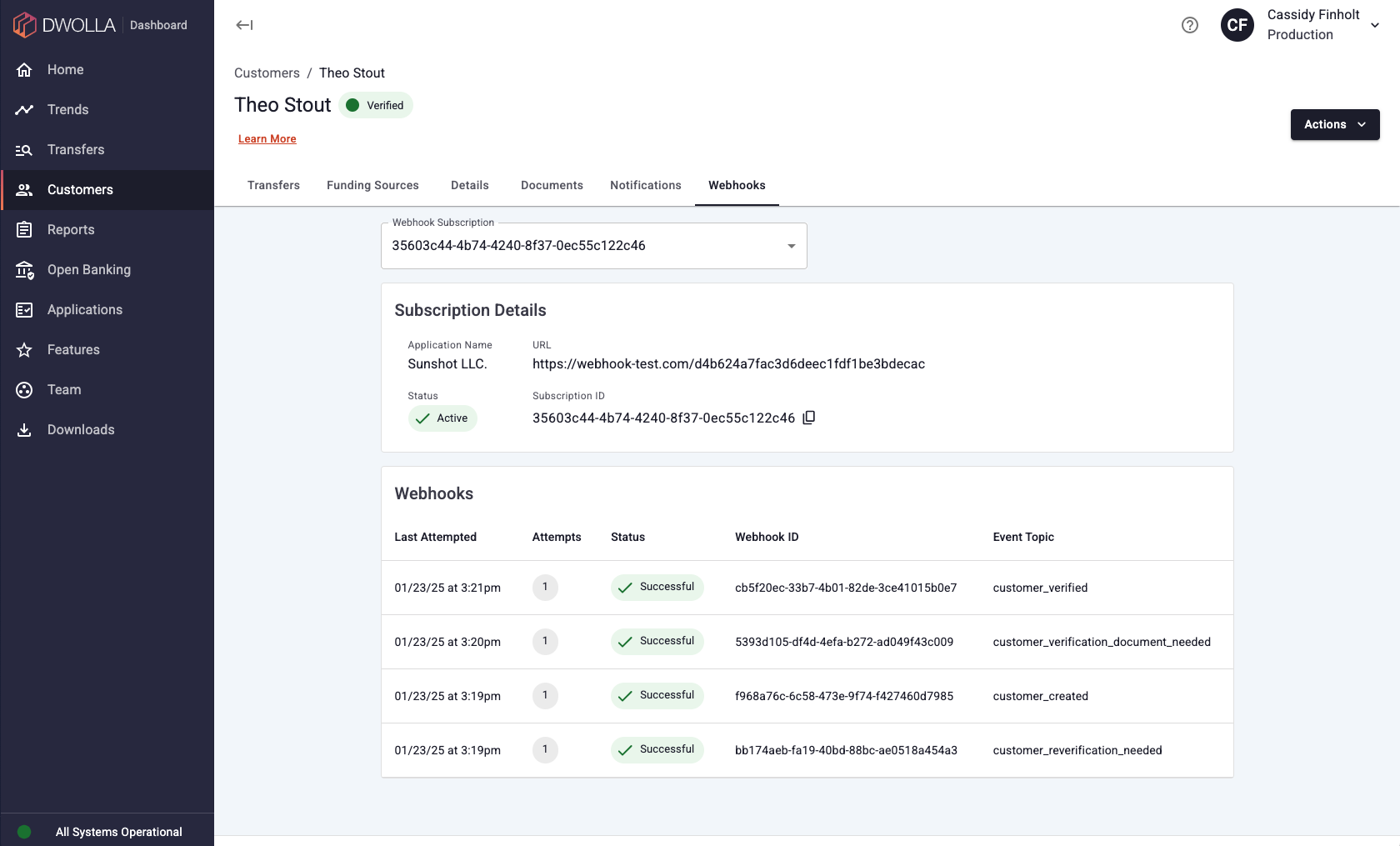
Task: Click webhook ID f968a76c-6c58-473e-9f74-f427460d7985
Action: coord(844,696)
